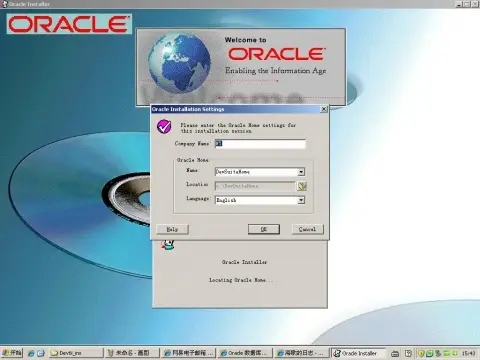Switch to the Paint (画图) taskbar button
480x360 pixels.
(x=132, y=353)
